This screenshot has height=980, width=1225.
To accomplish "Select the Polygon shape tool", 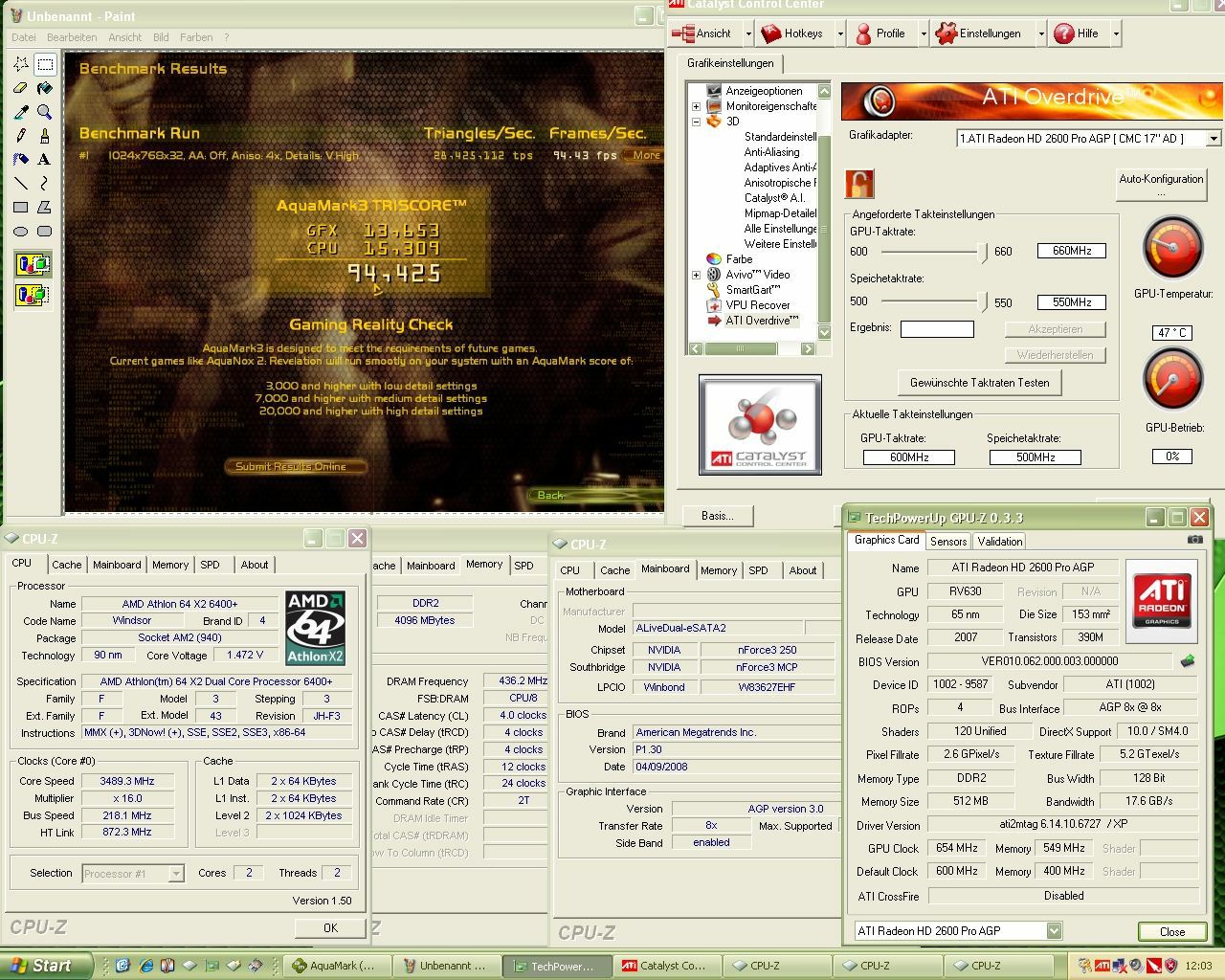I will click(45, 207).
